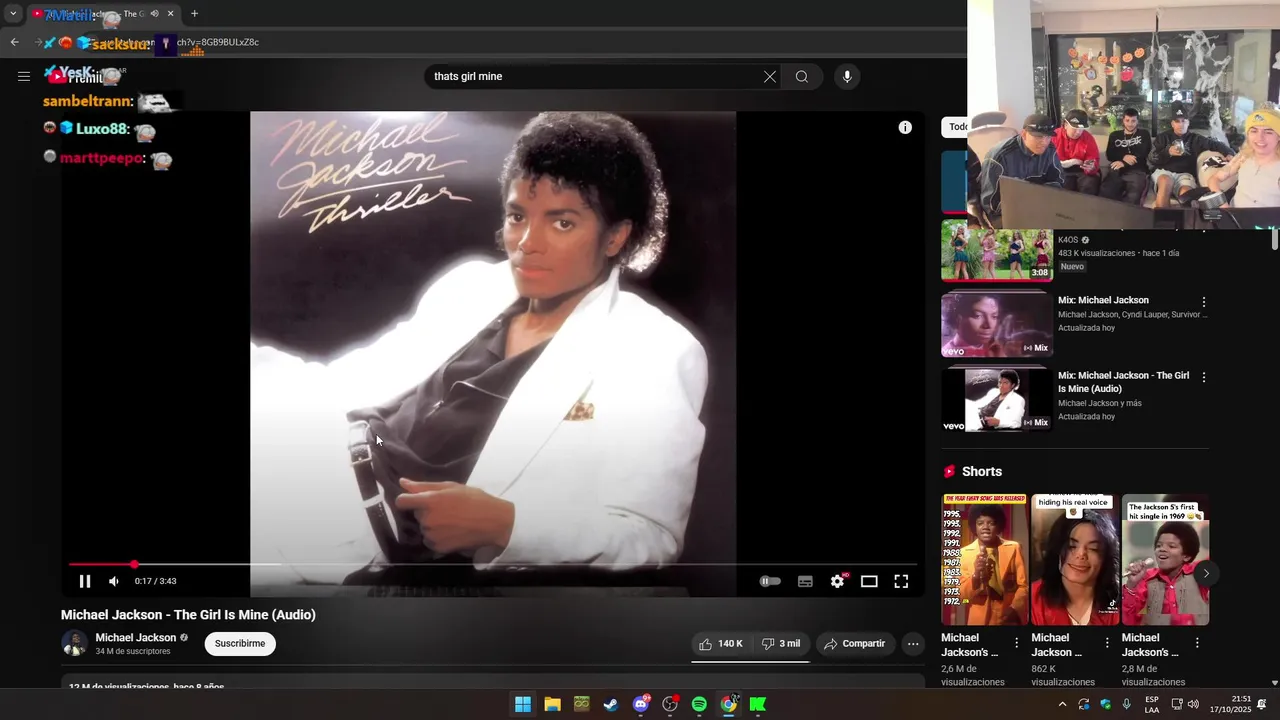Open options for the 2,8 M views short

(1197, 643)
